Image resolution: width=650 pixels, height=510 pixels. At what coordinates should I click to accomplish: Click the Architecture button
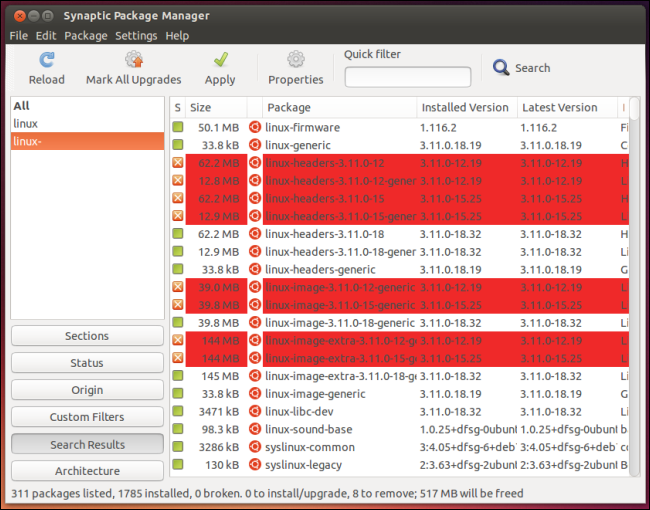(87, 471)
